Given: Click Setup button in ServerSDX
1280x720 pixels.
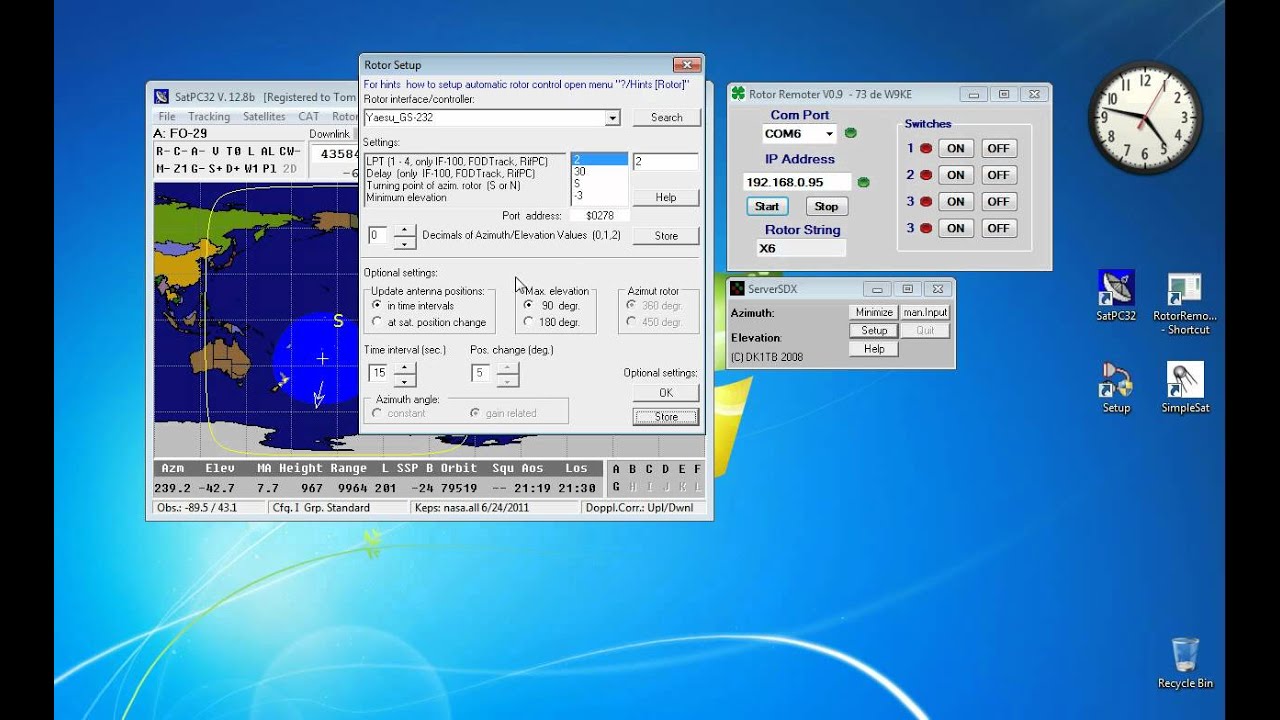Looking at the screenshot, I should coord(874,330).
